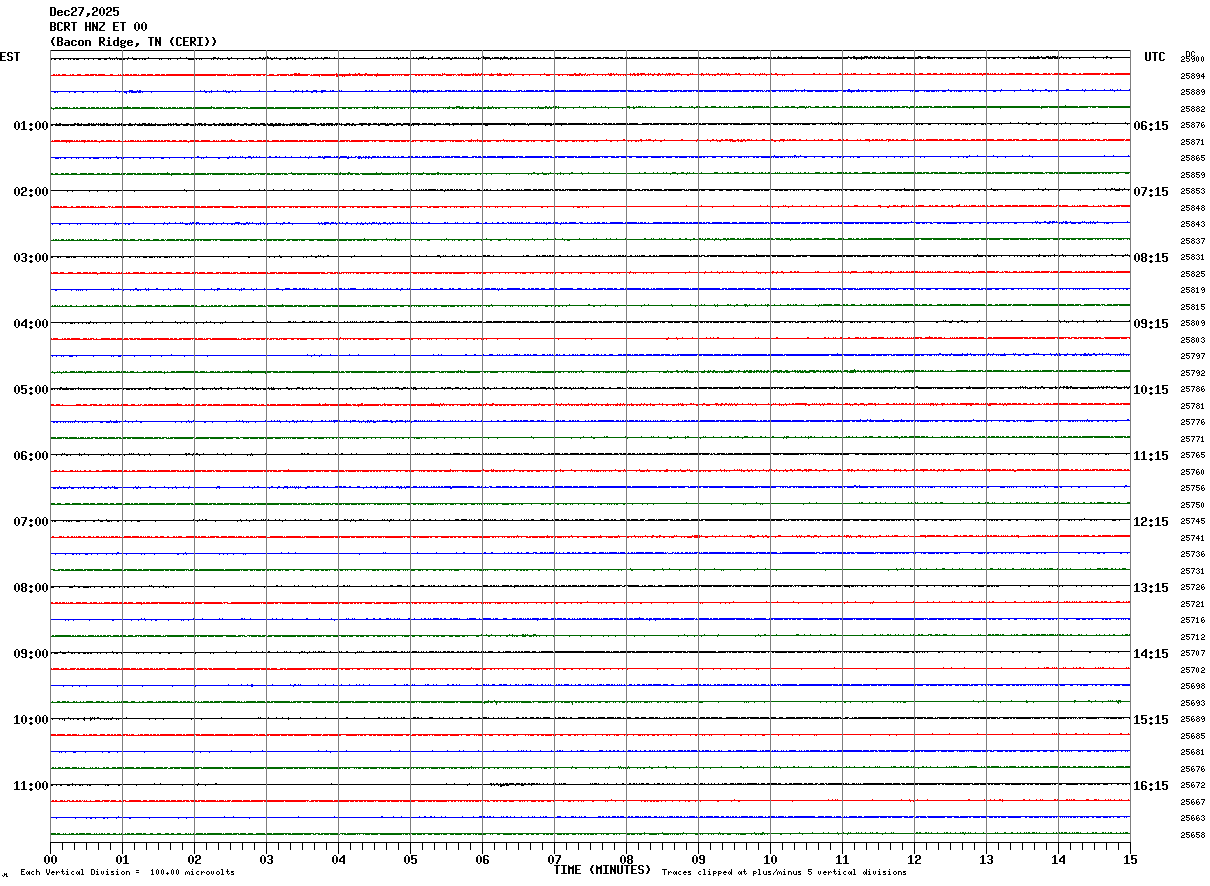Select the 03:00 EST row label
The image size is (1210, 886).
[31, 258]
